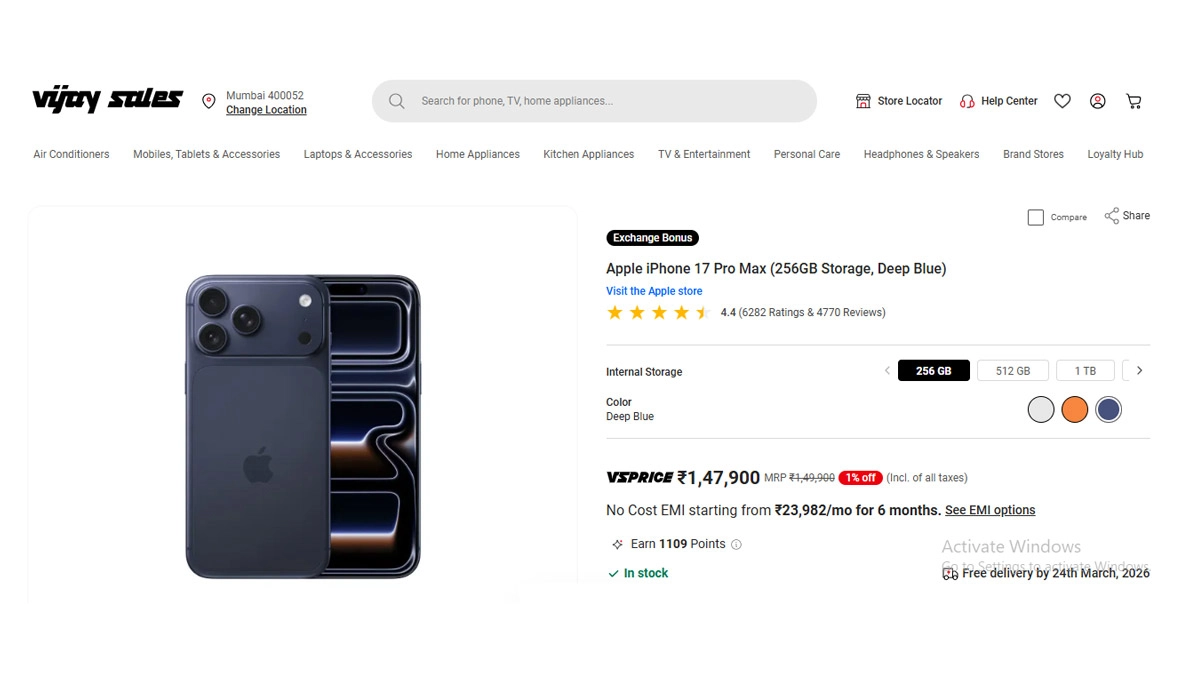Click the wishlist heart icon
Viewport: 1200px width, 675px height.
tap(1062, 101)
